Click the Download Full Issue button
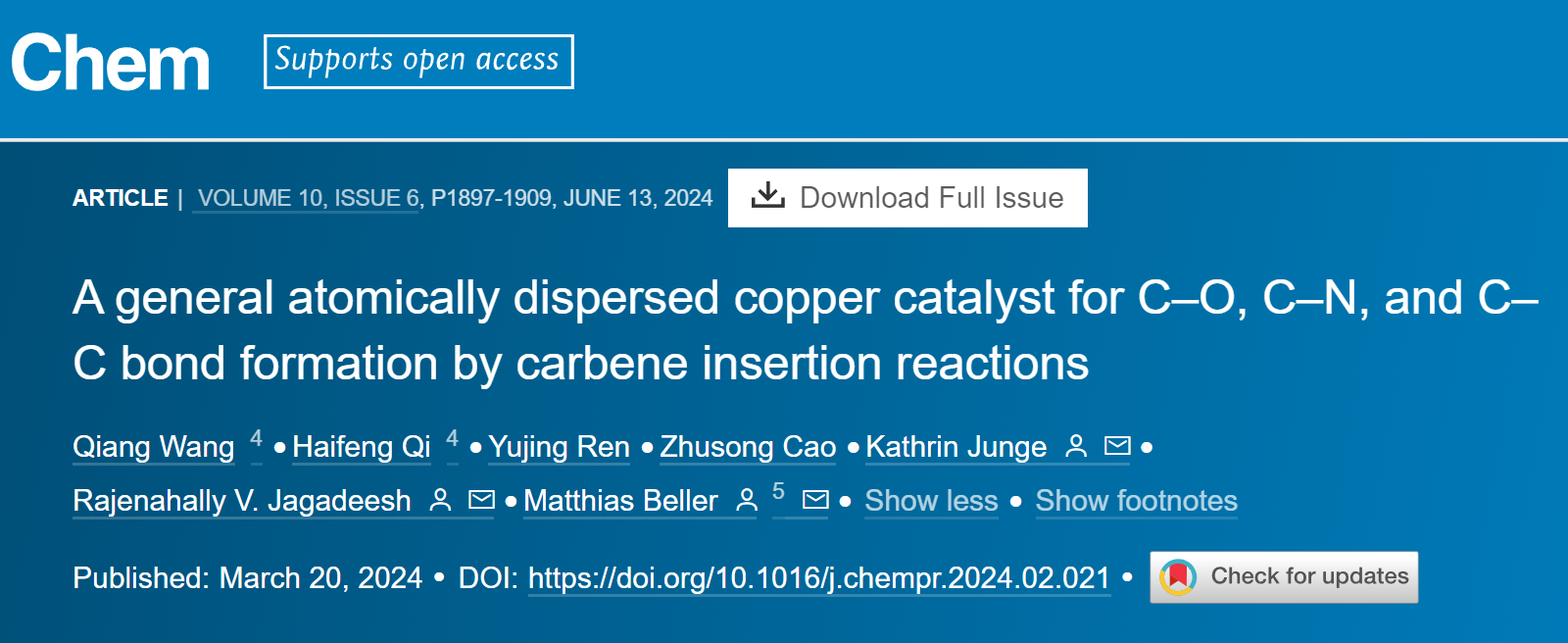The image size is (1568, 643). 907,198
